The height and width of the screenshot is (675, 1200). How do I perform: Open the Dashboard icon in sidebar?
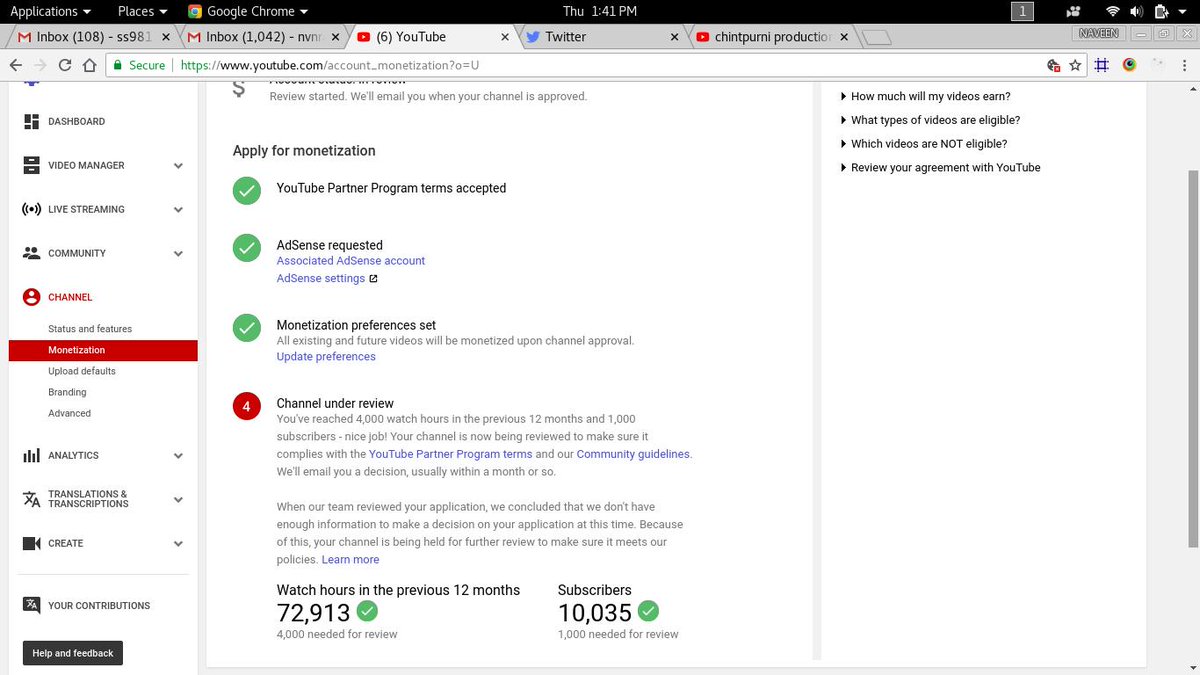31,121
